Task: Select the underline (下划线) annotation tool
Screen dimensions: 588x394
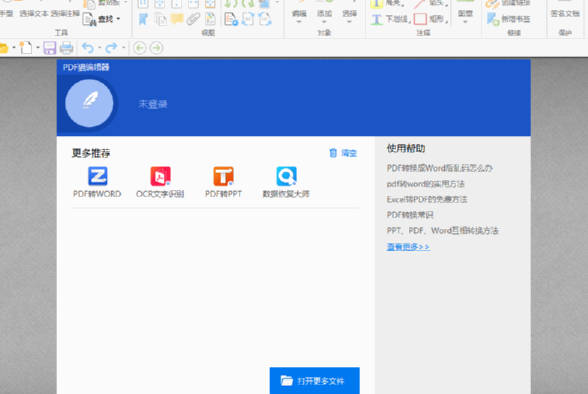Action: tap(390, 19)
